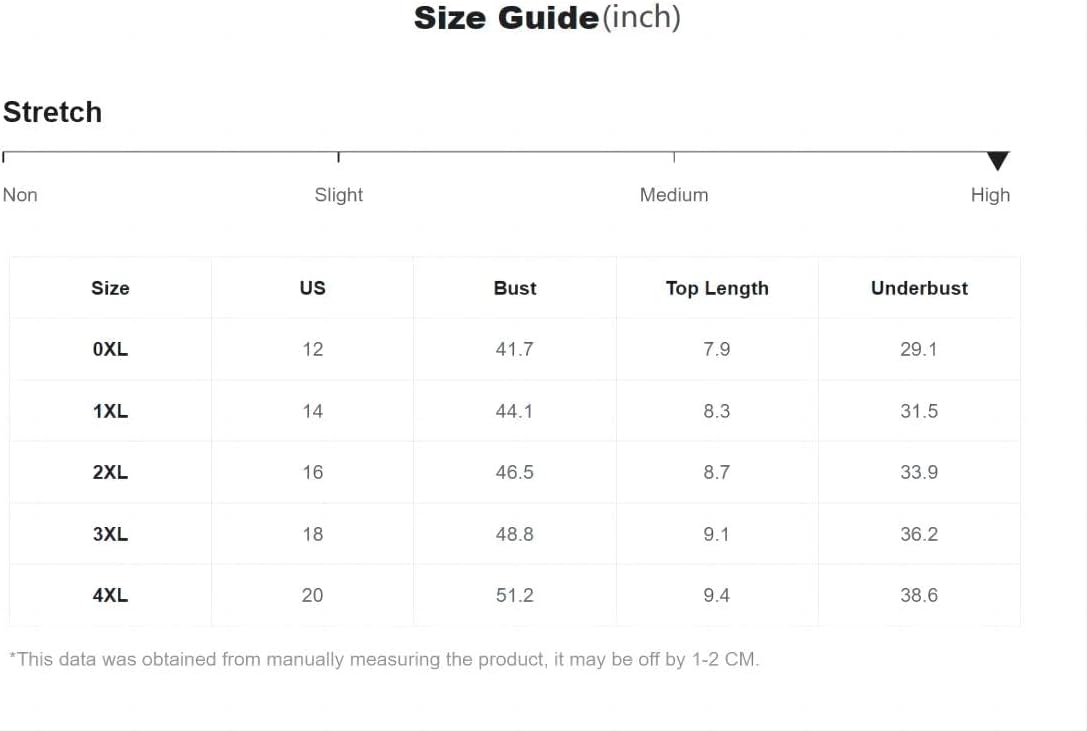
Task: Click the 38.6 underbust value cell
Action: coord(919,595)
